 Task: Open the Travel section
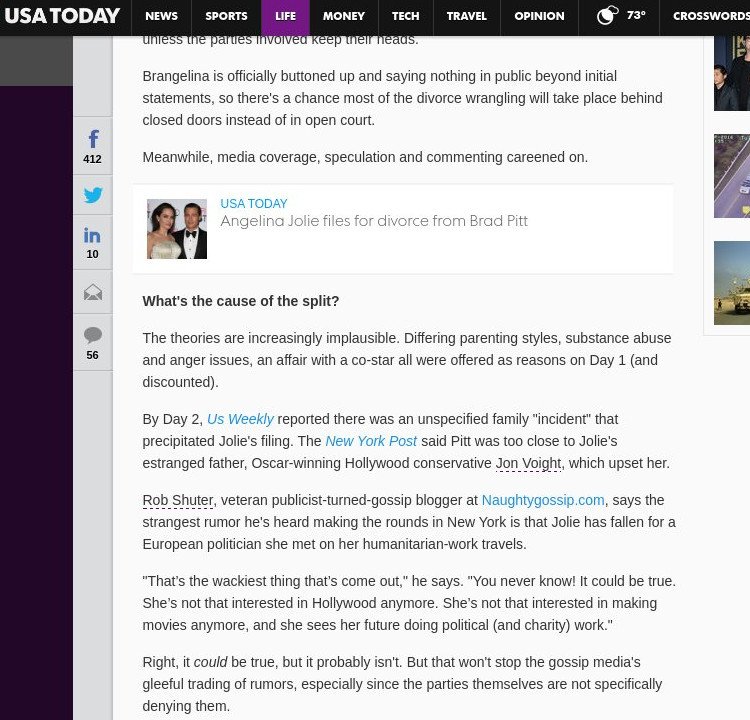[467, 16]
